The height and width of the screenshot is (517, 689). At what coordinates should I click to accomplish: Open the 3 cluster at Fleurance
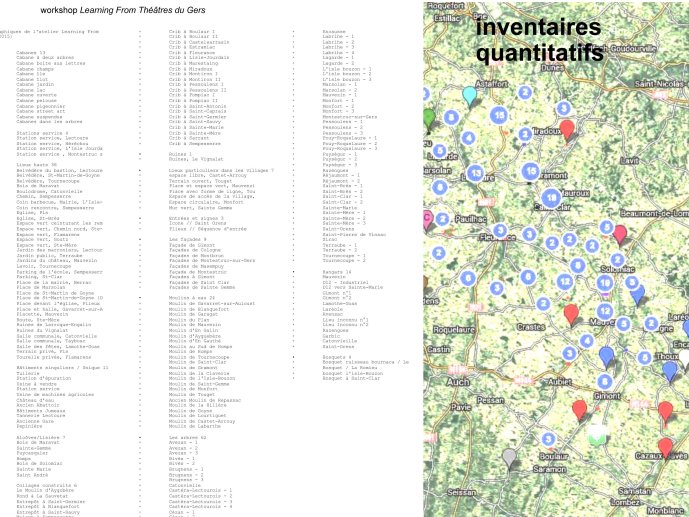tap(500, 230)
